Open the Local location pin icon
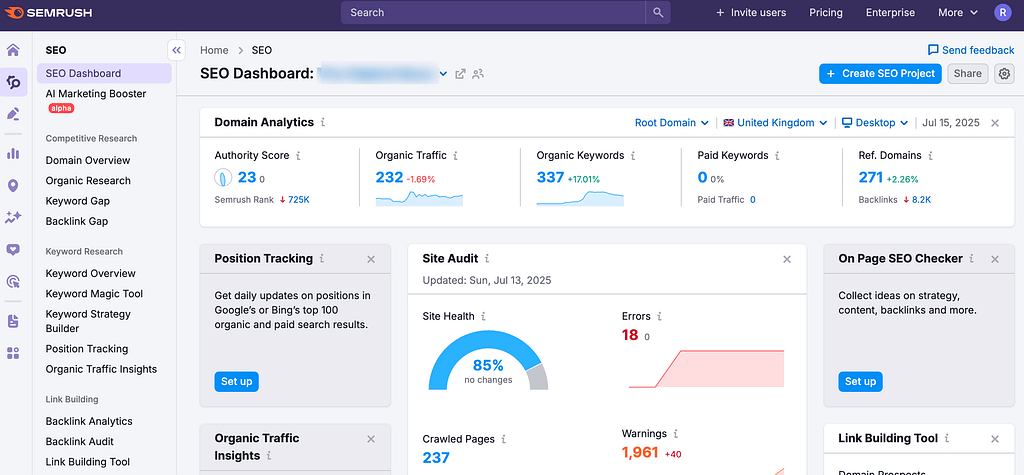Screen dimensions: 1024x475 pos(13,186)
